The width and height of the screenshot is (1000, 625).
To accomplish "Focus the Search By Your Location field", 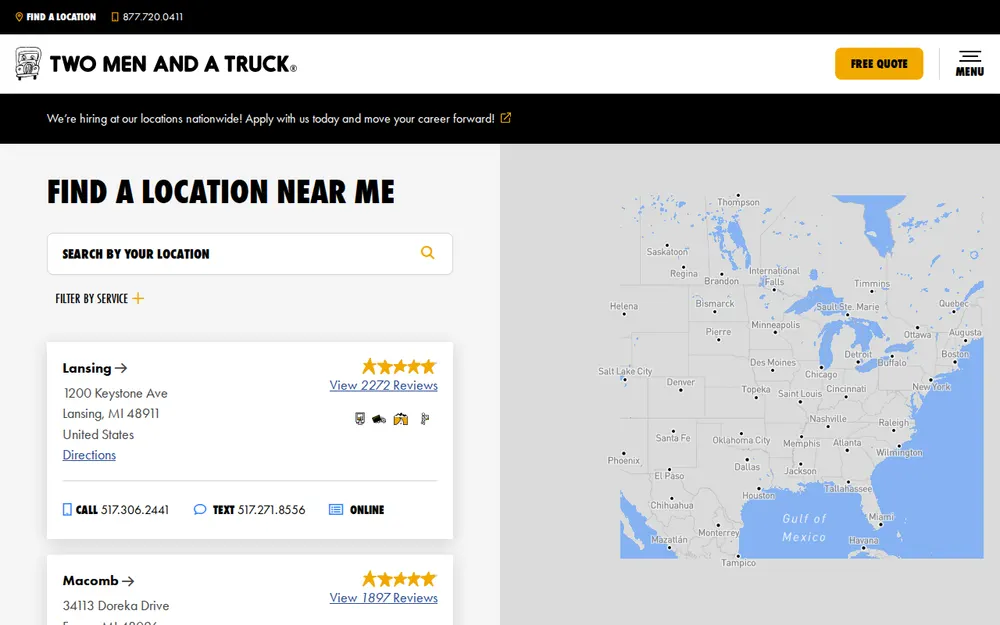I will [250, 254].
